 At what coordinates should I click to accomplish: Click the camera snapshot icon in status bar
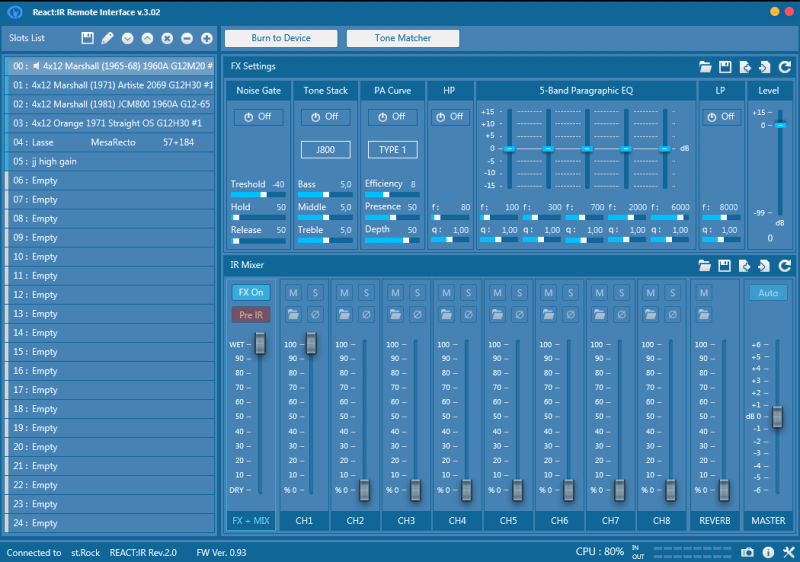747,552
